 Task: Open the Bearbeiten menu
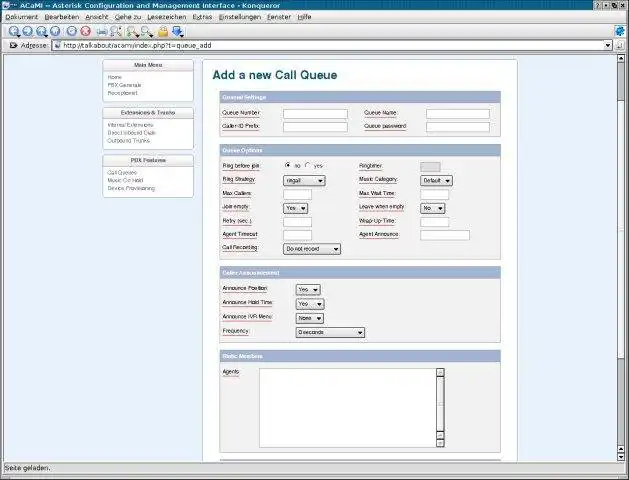62,17
